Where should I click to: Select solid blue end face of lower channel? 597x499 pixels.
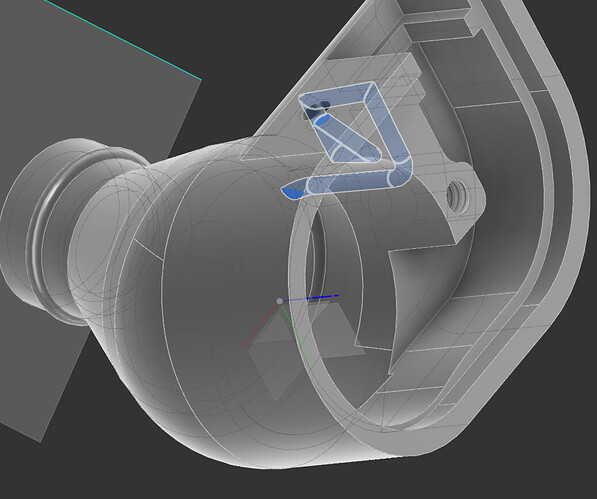291,193
